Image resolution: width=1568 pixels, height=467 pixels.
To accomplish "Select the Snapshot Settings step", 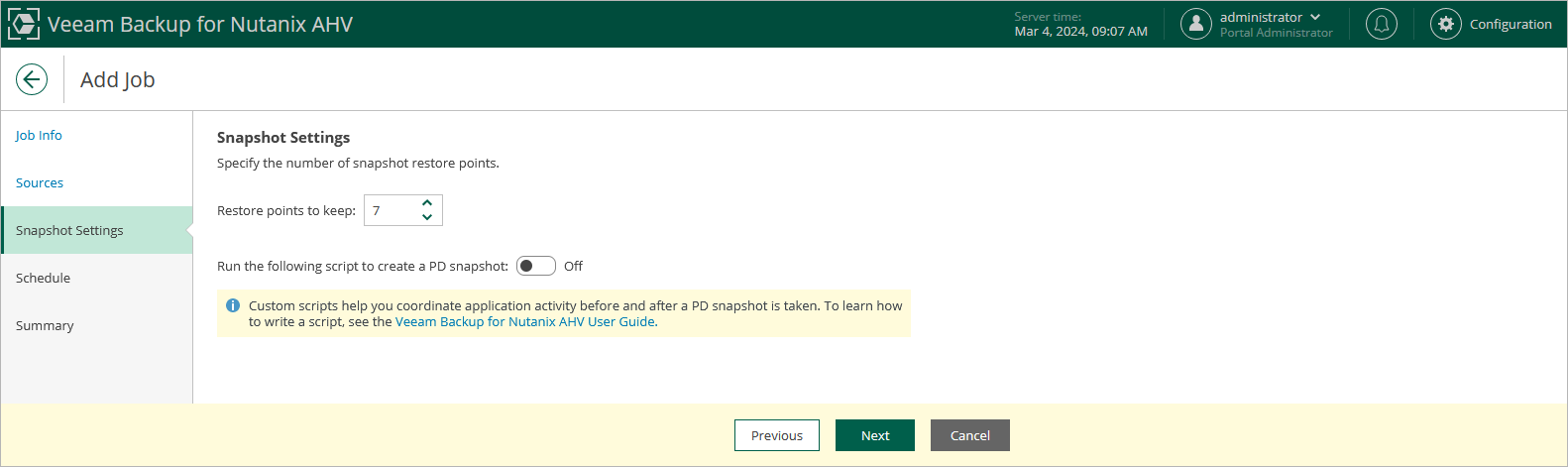I will (97, 230).
